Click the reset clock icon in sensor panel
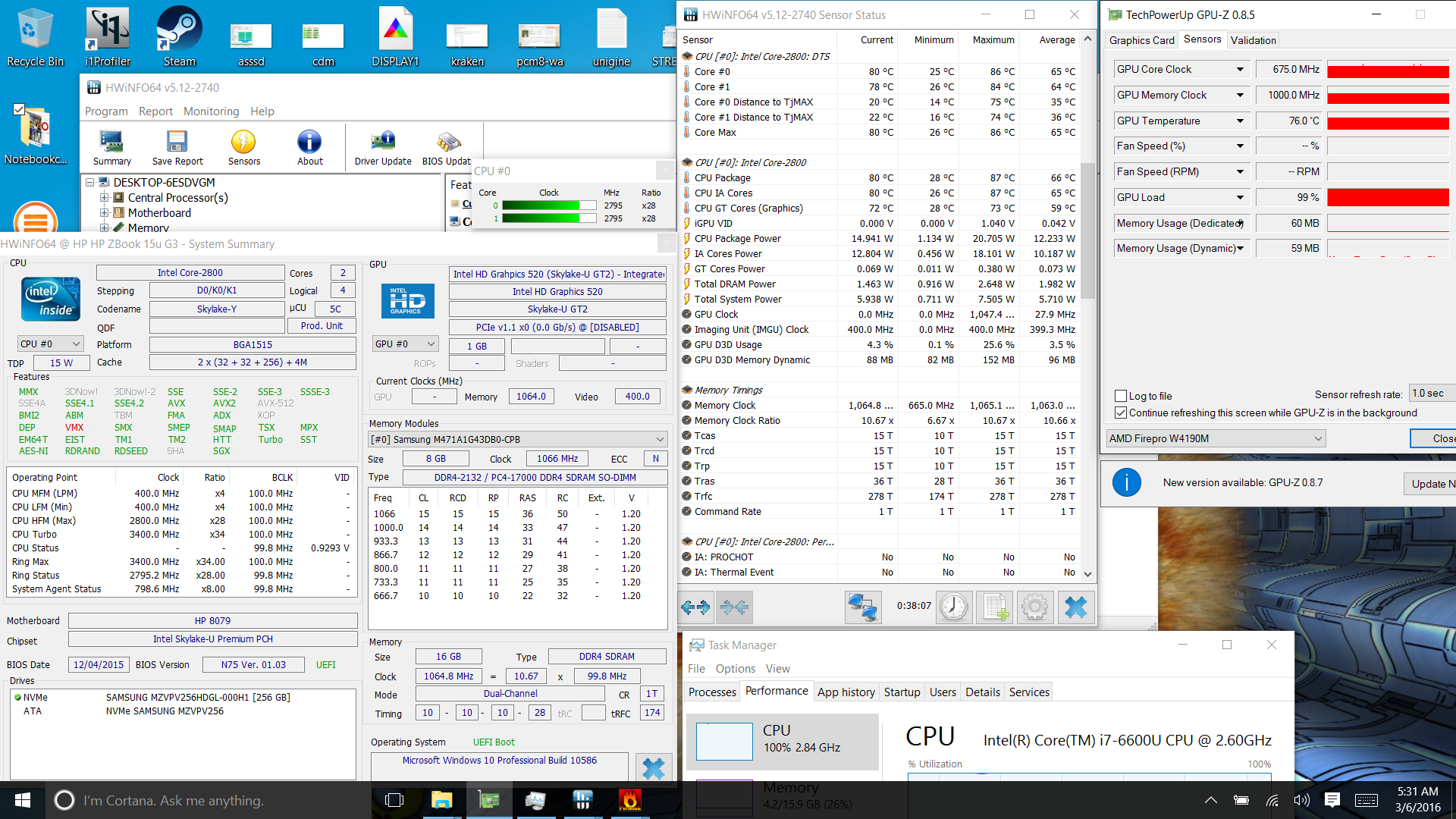Screen dimensions: 1456x819 [953, 607]
